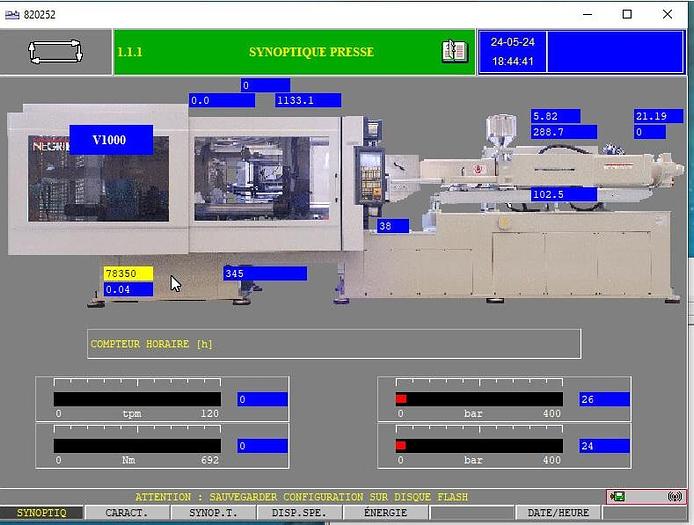Click the upper bar pressure gauge
The image size is (694, 525).
tap(479, 399)
